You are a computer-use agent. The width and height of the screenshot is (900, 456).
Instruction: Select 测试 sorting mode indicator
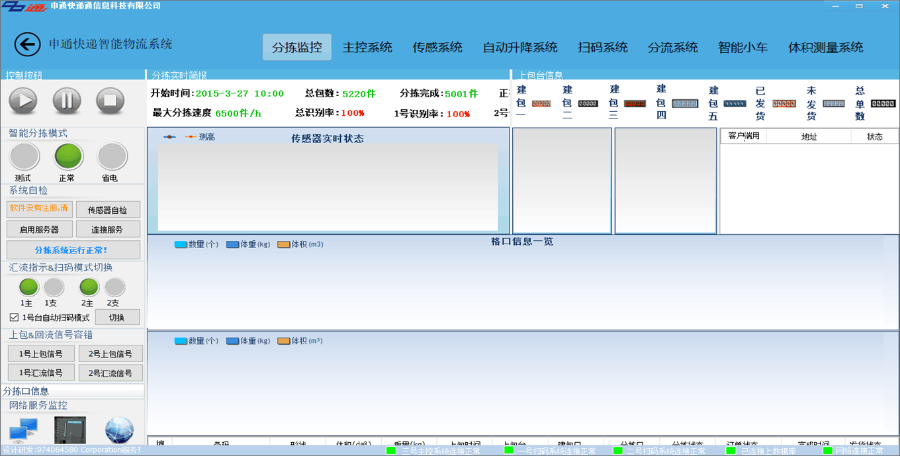tap(24, 157)
